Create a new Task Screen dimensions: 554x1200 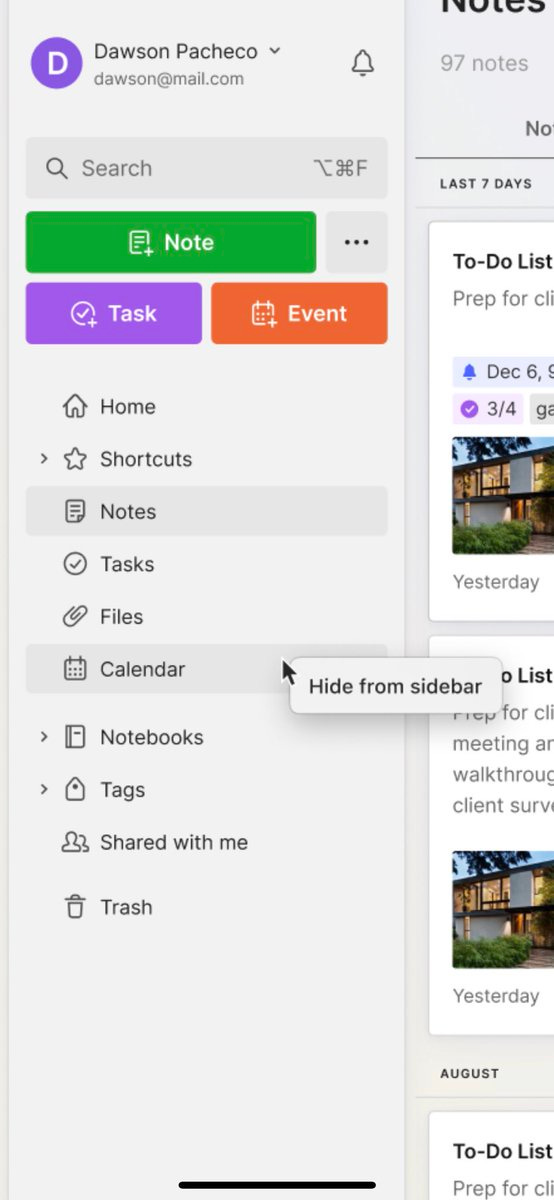coord(114,313)
